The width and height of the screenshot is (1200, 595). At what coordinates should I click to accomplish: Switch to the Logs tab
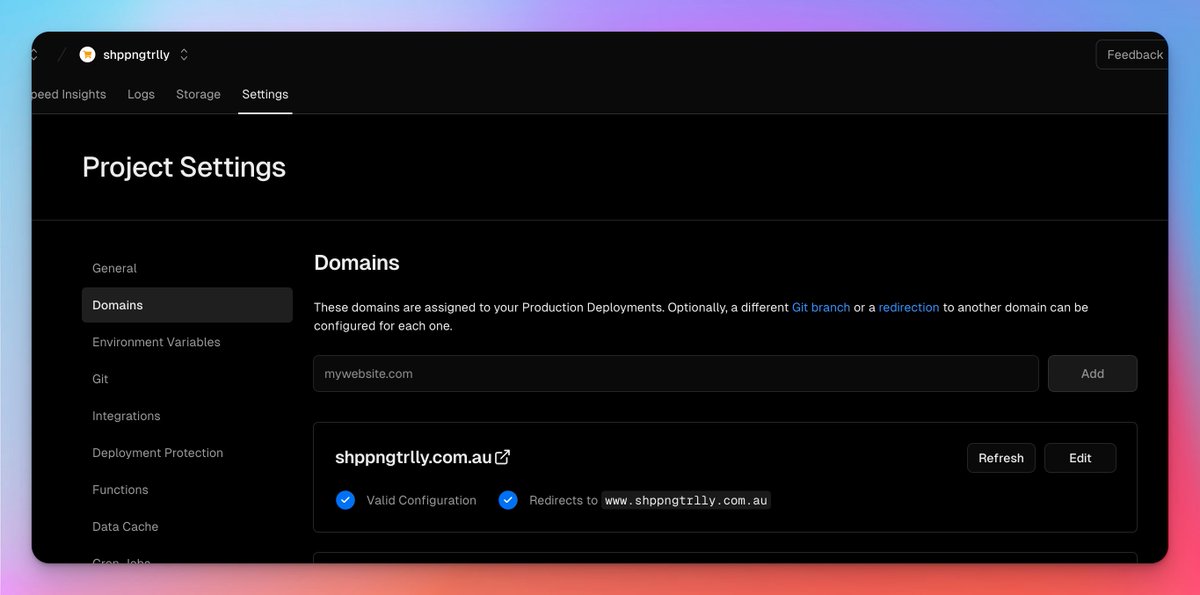tap(141, 94)
